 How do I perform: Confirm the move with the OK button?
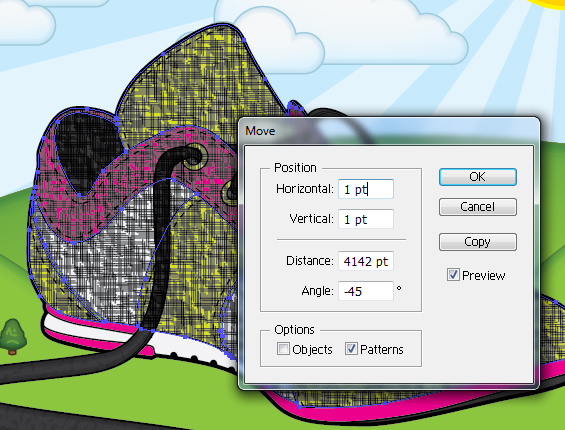coord(477,177)
